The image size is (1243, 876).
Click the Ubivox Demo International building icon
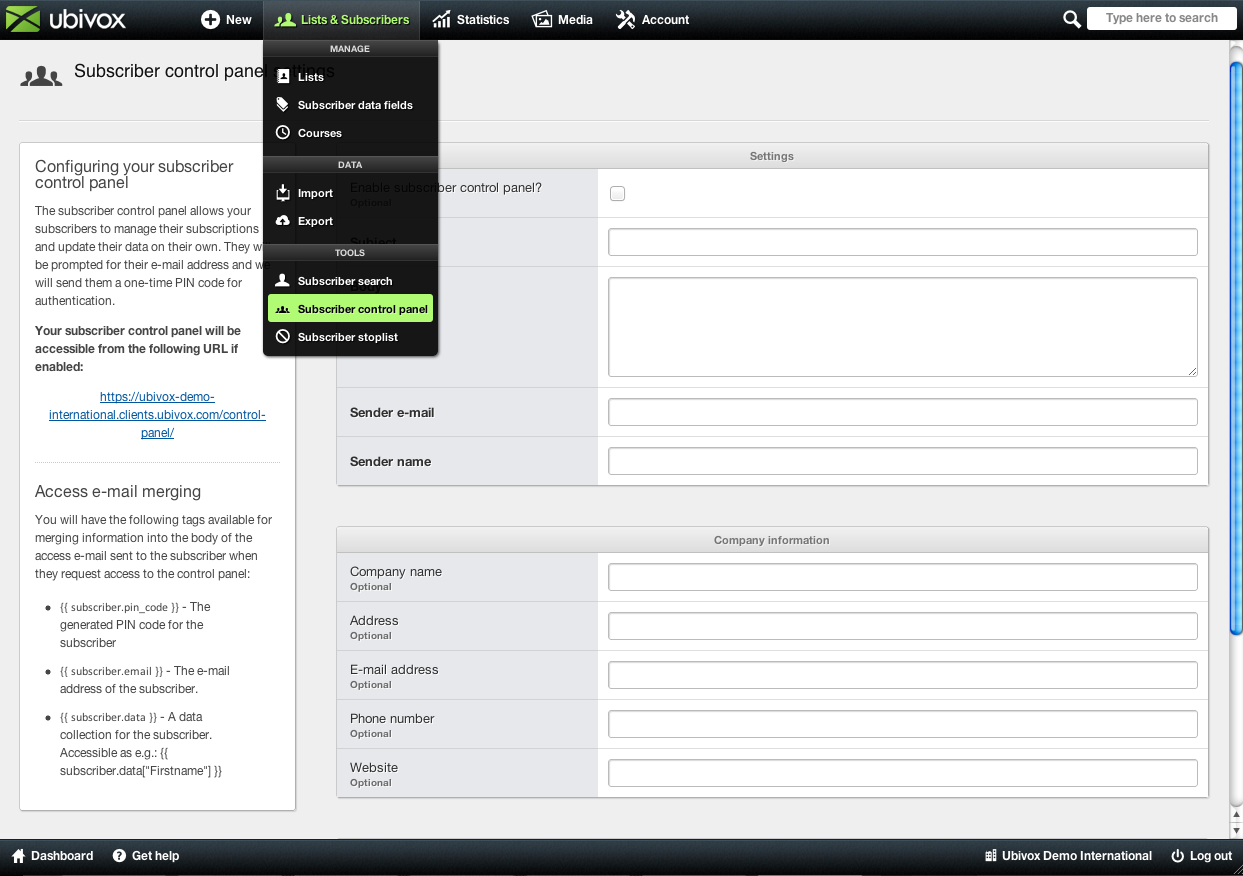point(990,856)
